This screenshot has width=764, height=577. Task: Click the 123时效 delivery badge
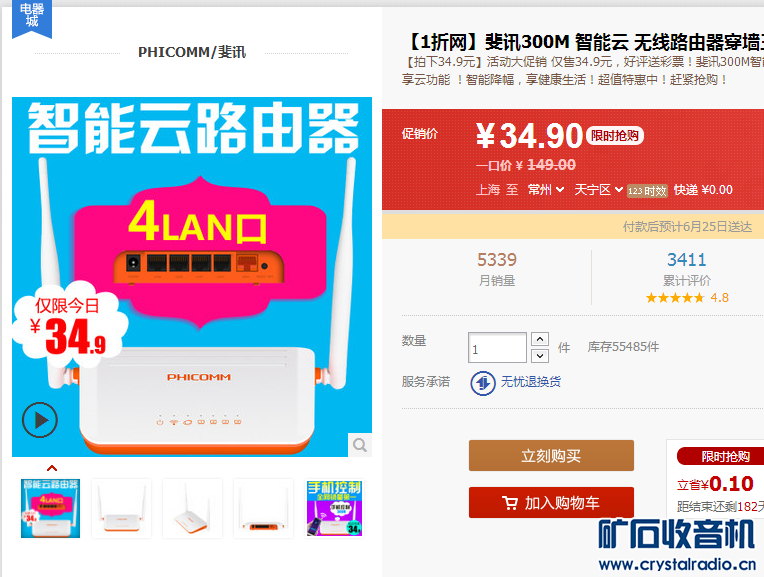(647, 191)
